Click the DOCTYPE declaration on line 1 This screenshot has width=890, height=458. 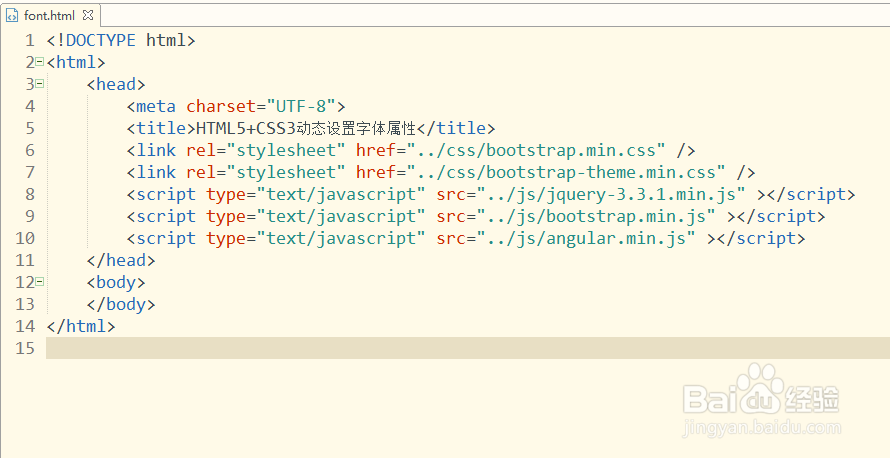point(121,40)
